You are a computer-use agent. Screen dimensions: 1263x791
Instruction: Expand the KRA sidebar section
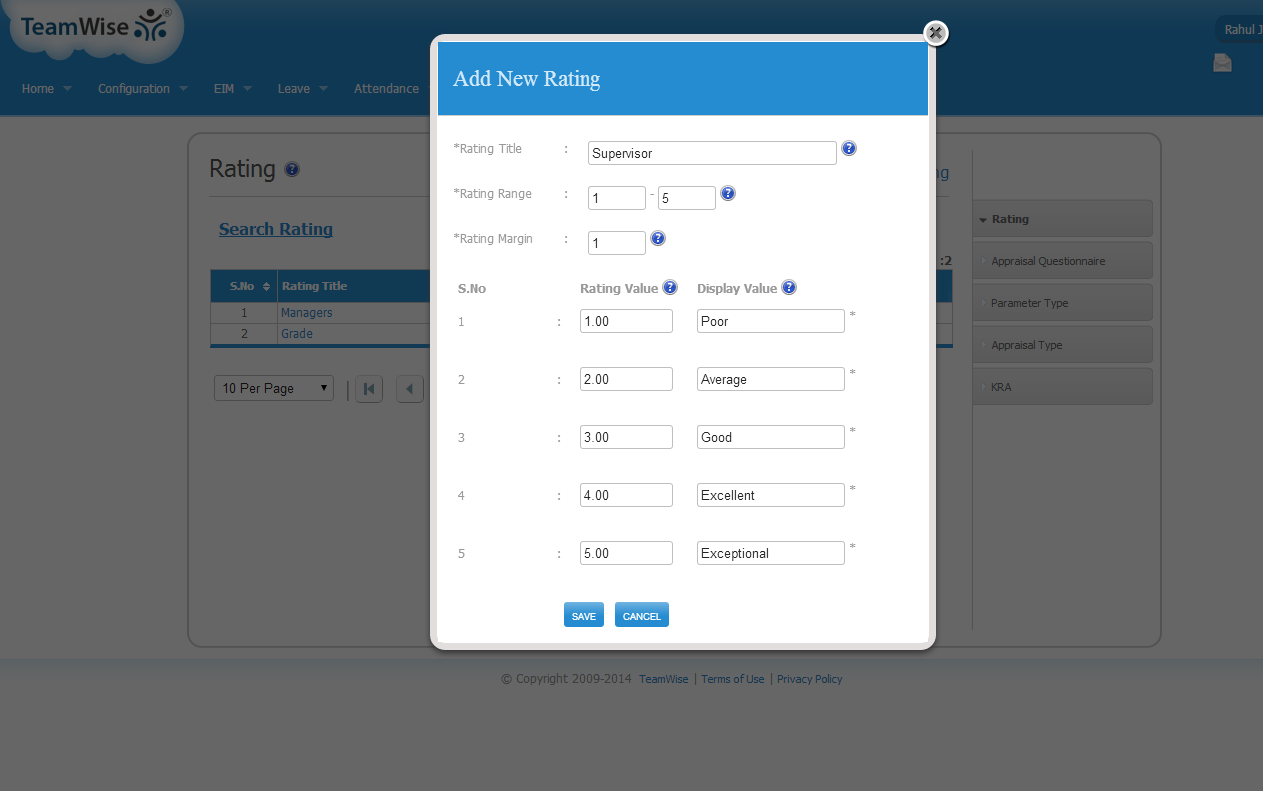pyautogui.click(x=1001, y=387)
